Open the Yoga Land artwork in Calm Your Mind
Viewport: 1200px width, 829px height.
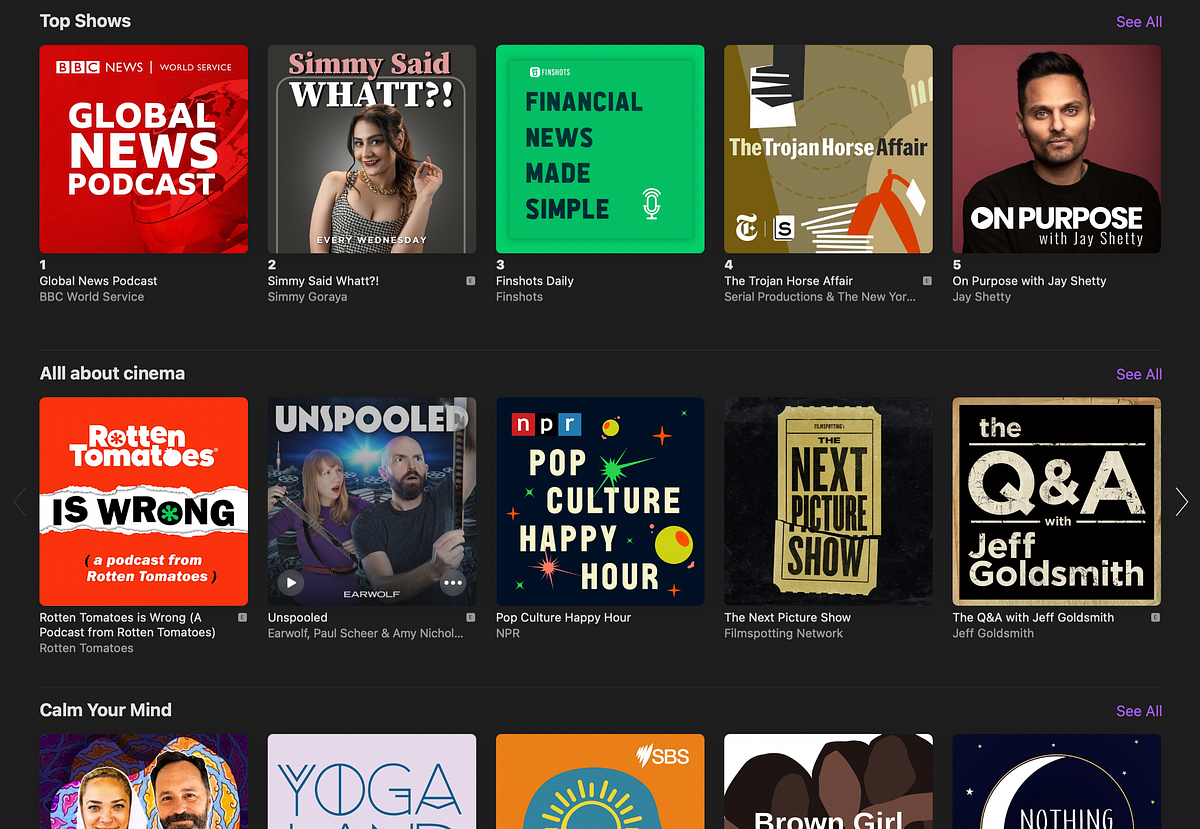point(372,782)
